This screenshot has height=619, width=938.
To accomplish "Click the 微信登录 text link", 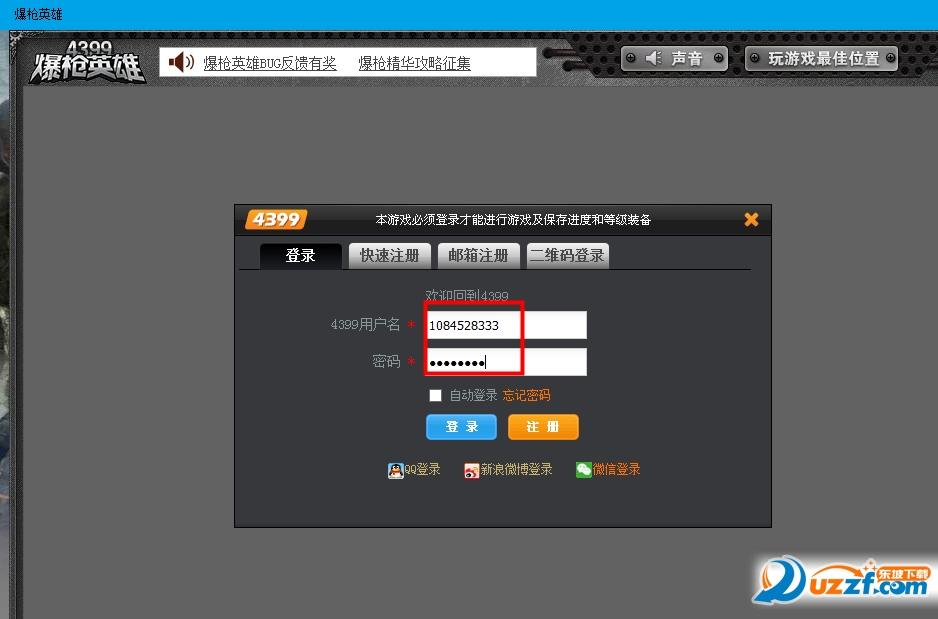I will 616,470.
